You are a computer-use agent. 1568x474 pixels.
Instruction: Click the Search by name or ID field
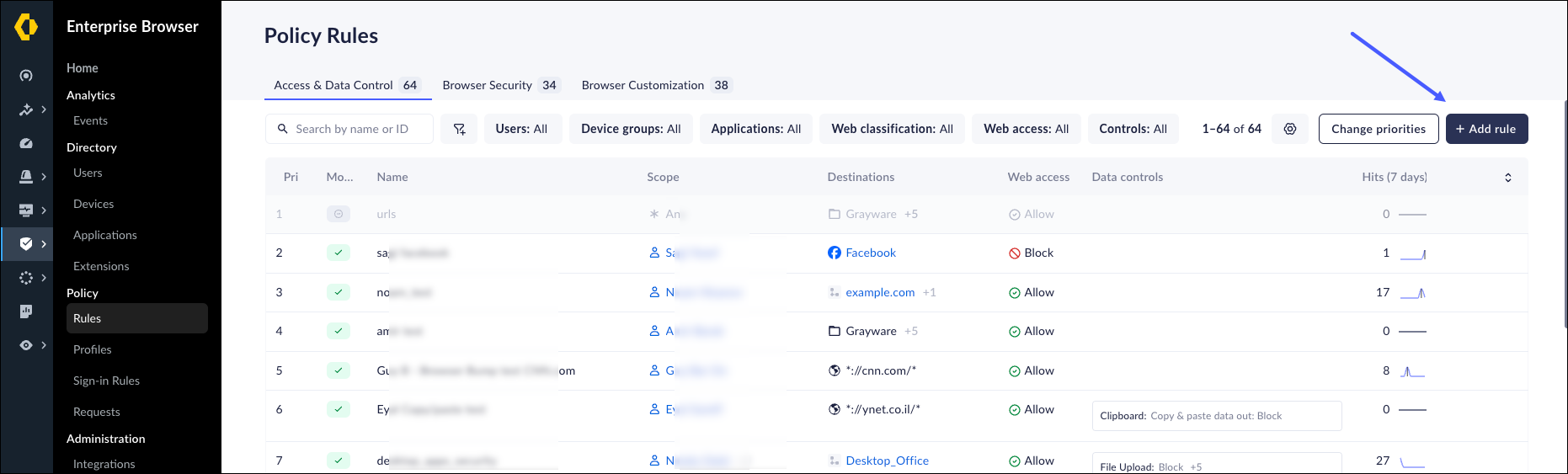tap(358, 129)
